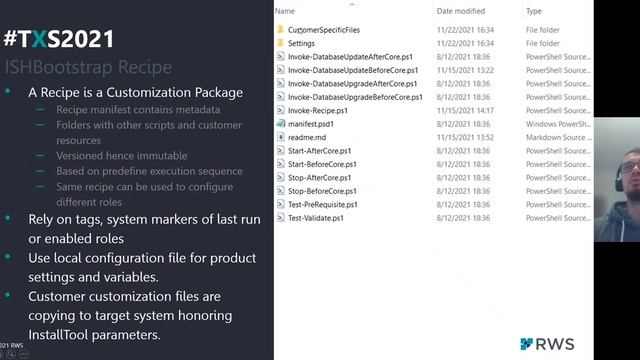Click the Invoke-Recipe.ps1 script icon

280,110
